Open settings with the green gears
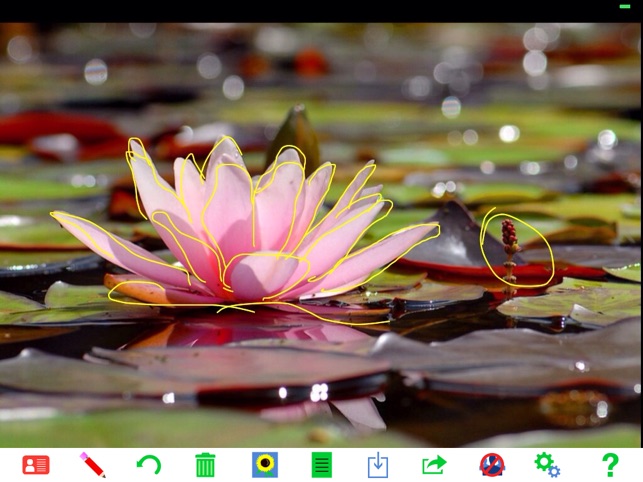The image size is (643, 482). click(x=547, y=465)
